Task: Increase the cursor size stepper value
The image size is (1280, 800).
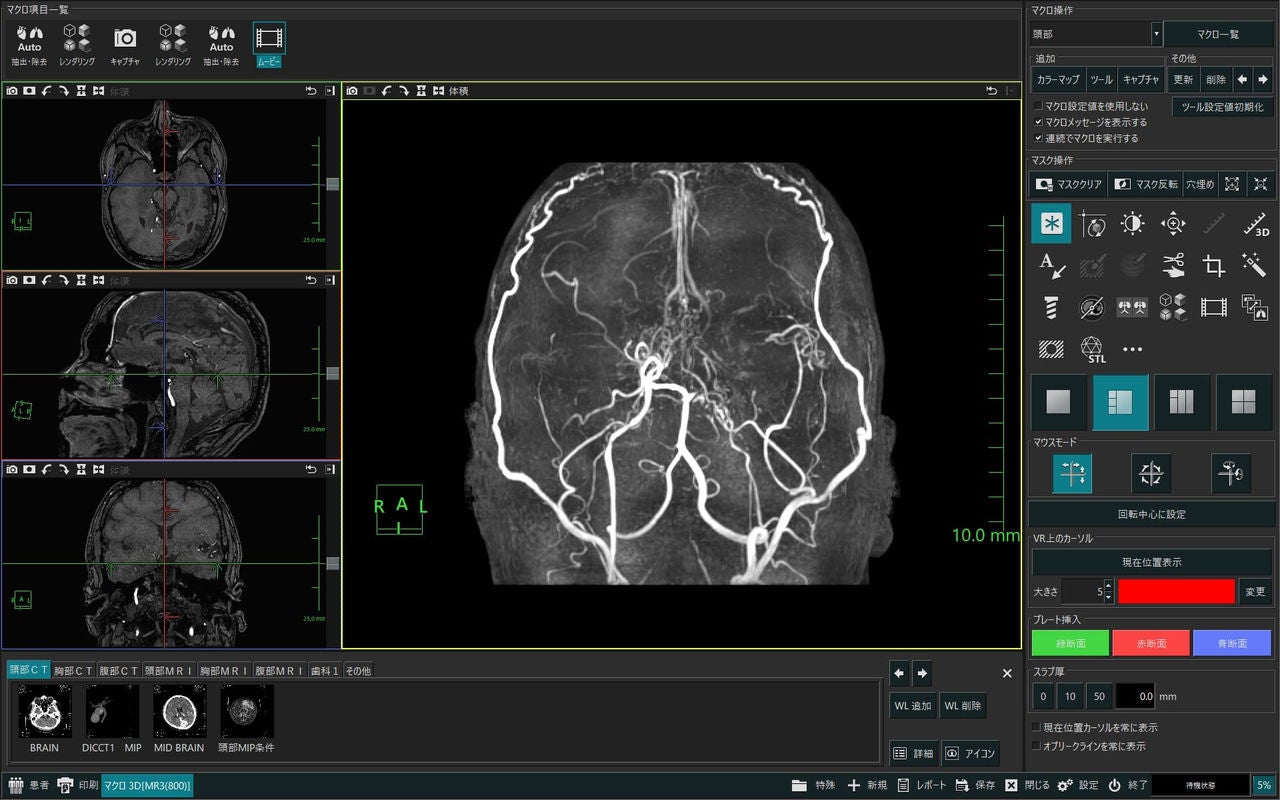Action: coord(1108,585)
